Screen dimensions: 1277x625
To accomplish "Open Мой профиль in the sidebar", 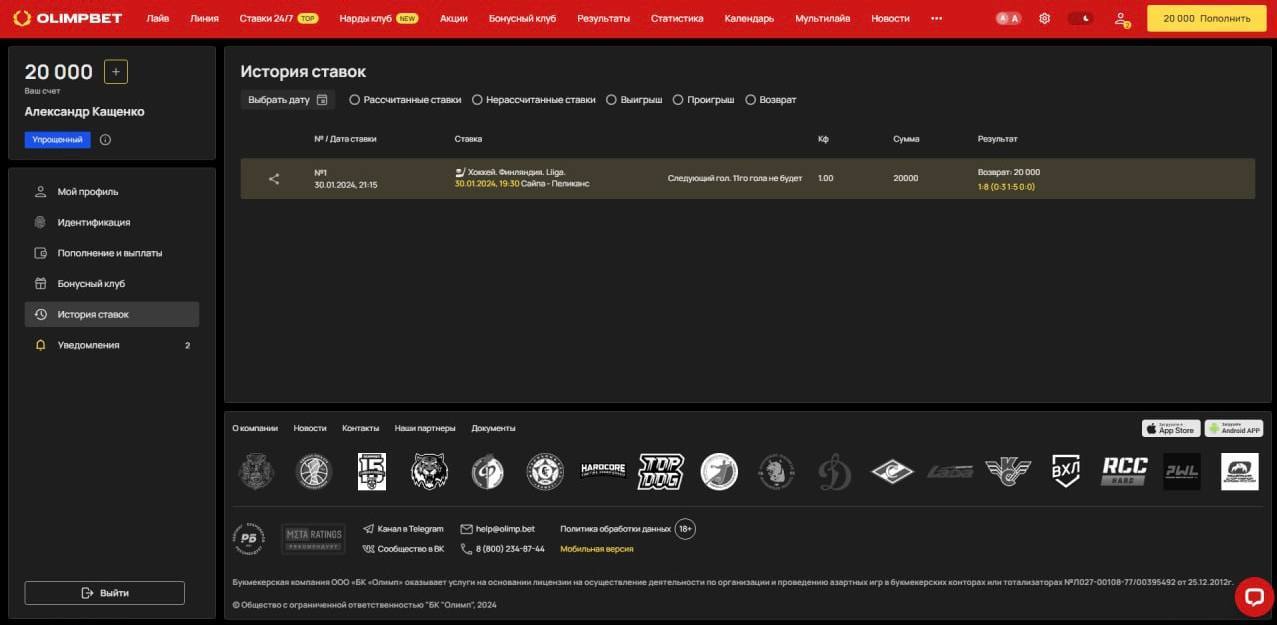I will point(112,192).
